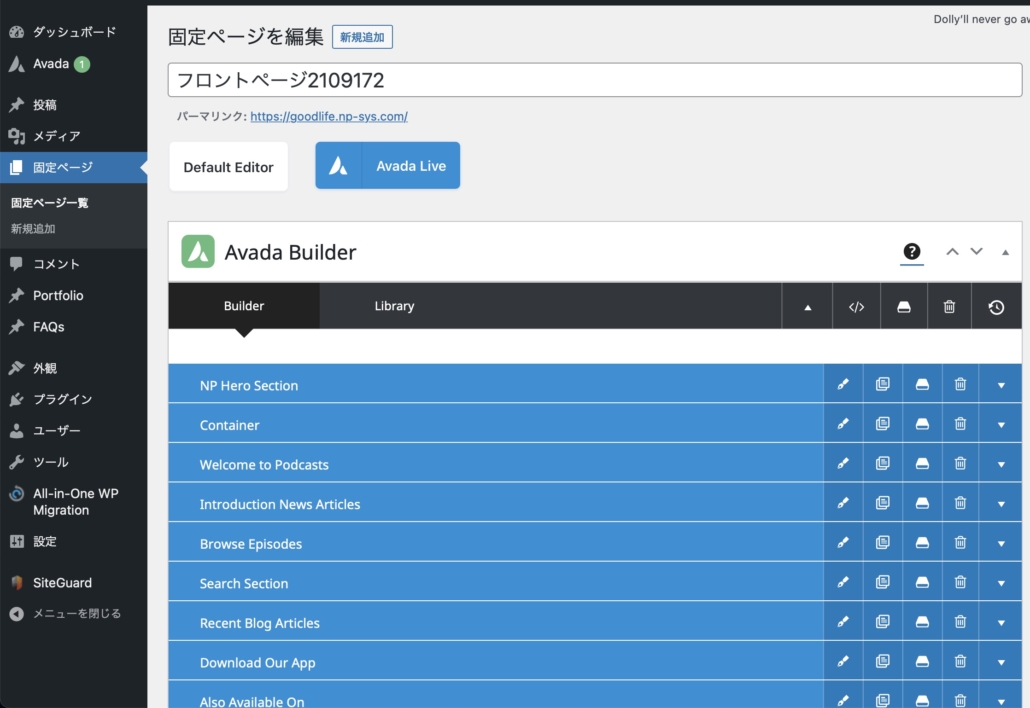Edit the NP Hero Section container
1030x708 pixels.
pyautogui.click(x=843, y=384)
